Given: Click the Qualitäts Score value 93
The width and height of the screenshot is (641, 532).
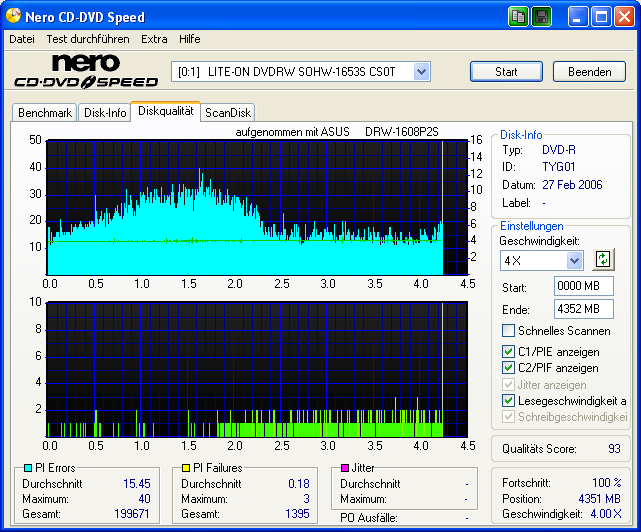Looking at the screenshot, I should (x=614, y=449).
